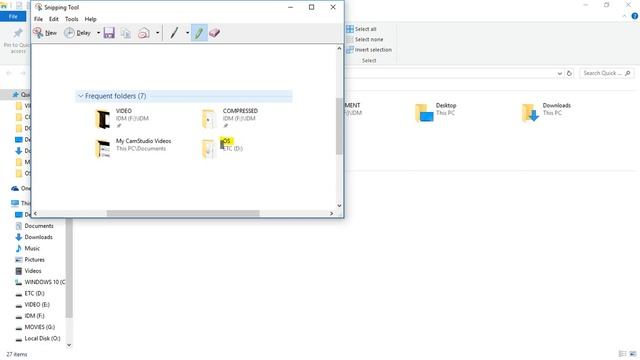The image size is (640, 360).
Task: Click the Videos filmstrip icon in navigation pane
Action: pos(18,271)
